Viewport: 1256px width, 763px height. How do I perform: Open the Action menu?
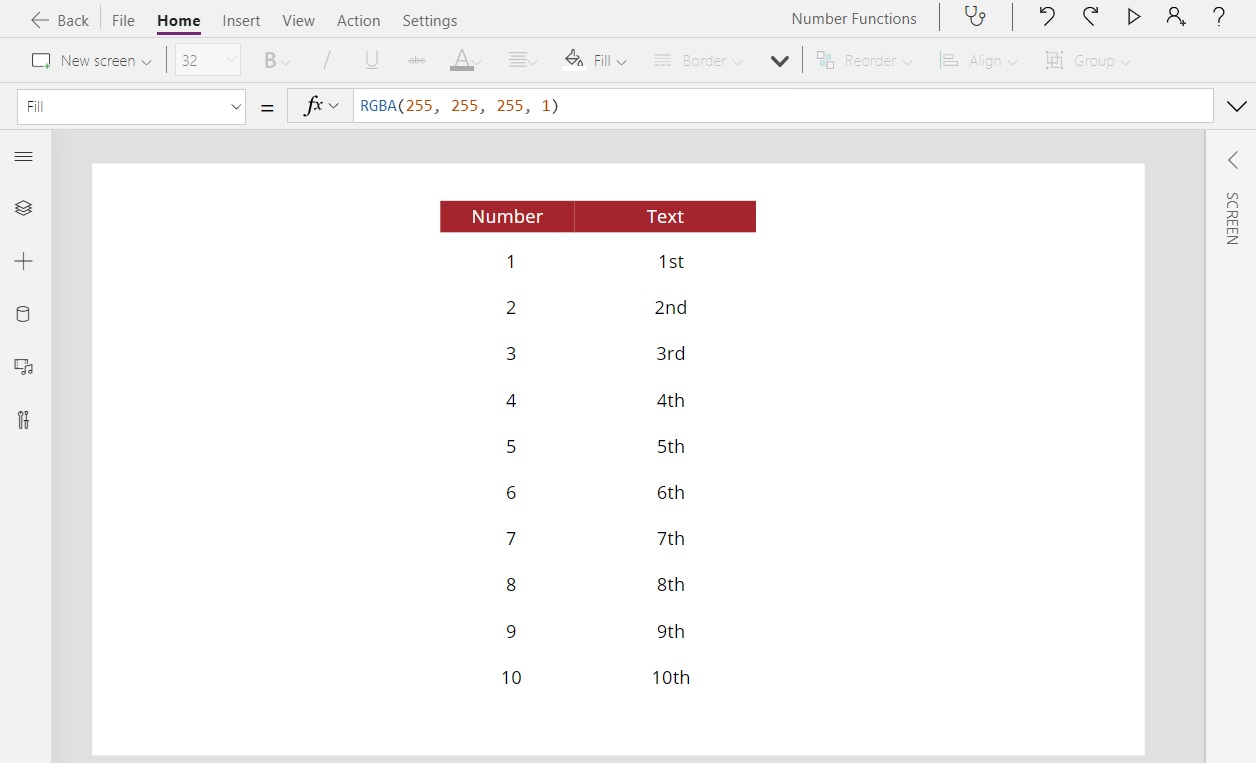tap(358, 20)
